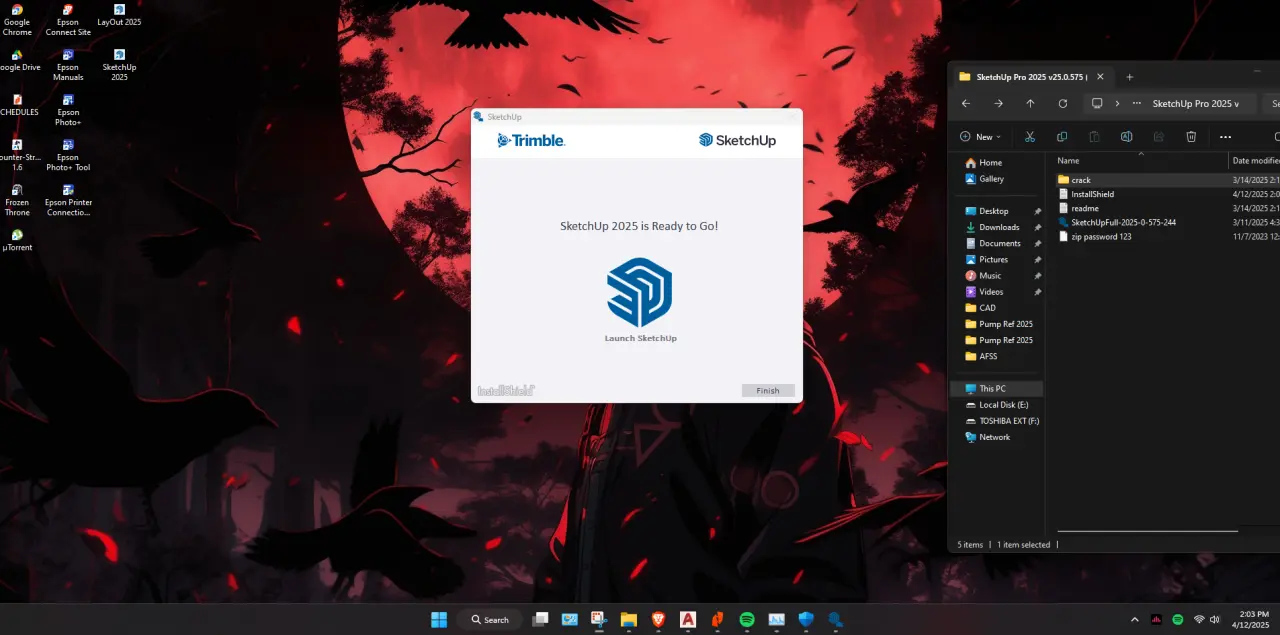Click the horizontal scrollbar in File Explorer
This screenshot has height=635, width=1280.
tap(1147, 531)
